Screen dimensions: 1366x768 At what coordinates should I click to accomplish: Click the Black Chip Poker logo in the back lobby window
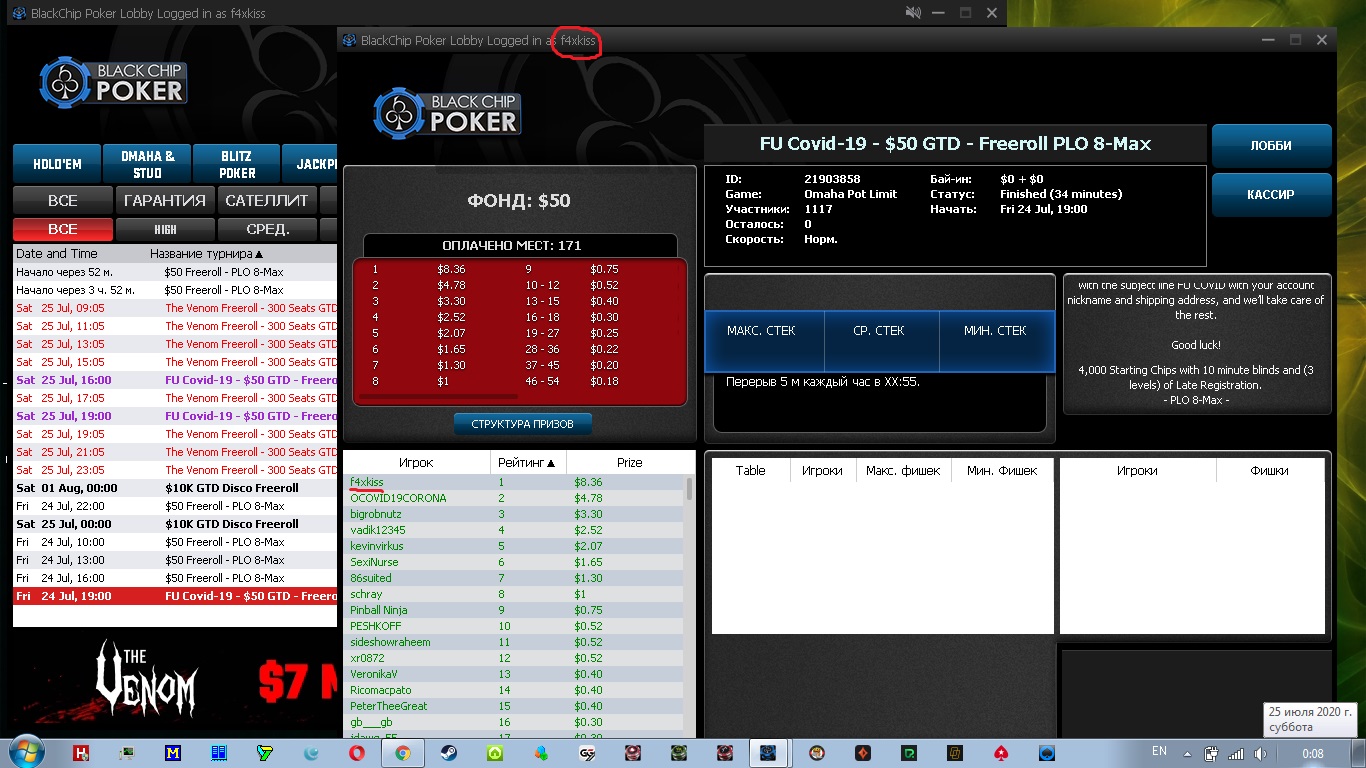(x=113, y=81)
